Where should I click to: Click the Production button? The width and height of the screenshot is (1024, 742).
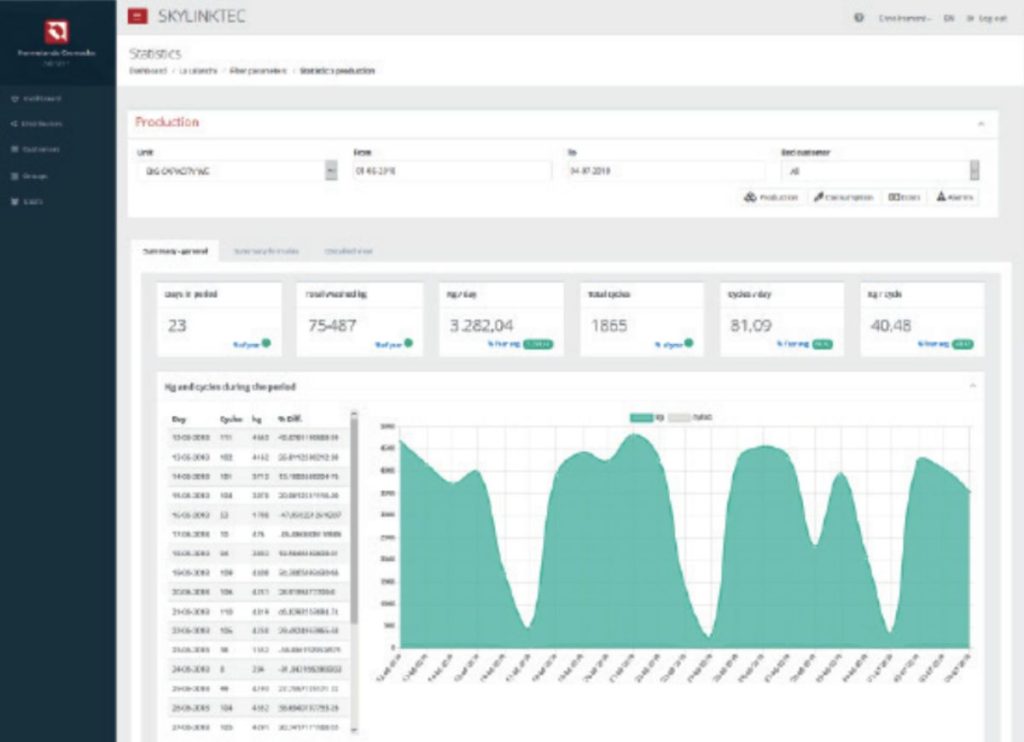point(771,197)
